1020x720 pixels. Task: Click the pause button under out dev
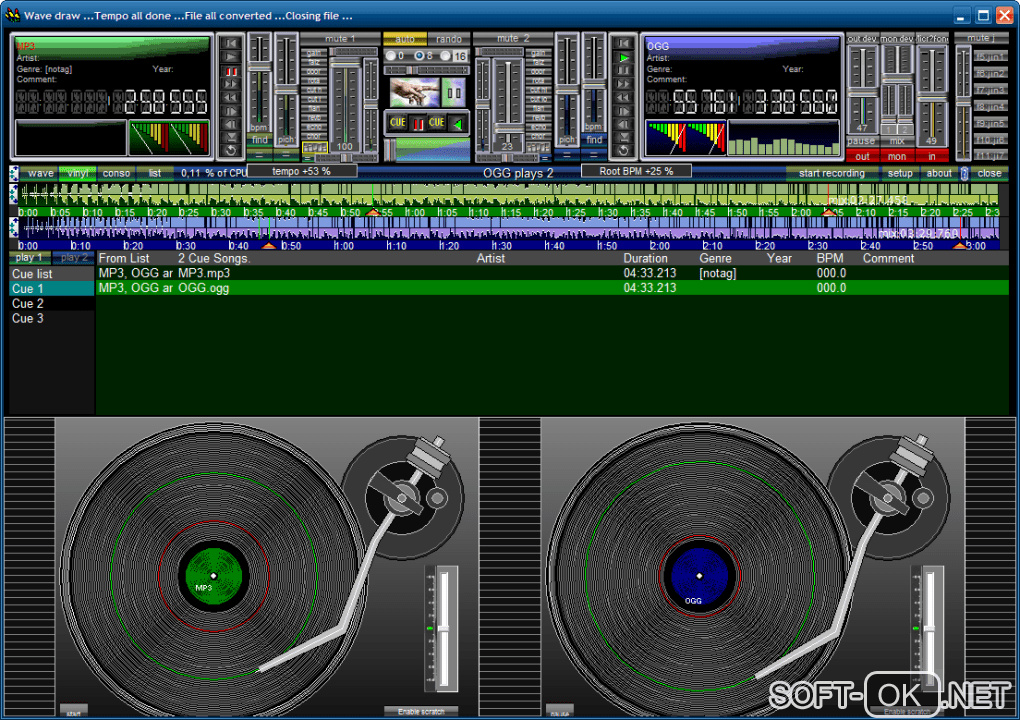(862, 141)
